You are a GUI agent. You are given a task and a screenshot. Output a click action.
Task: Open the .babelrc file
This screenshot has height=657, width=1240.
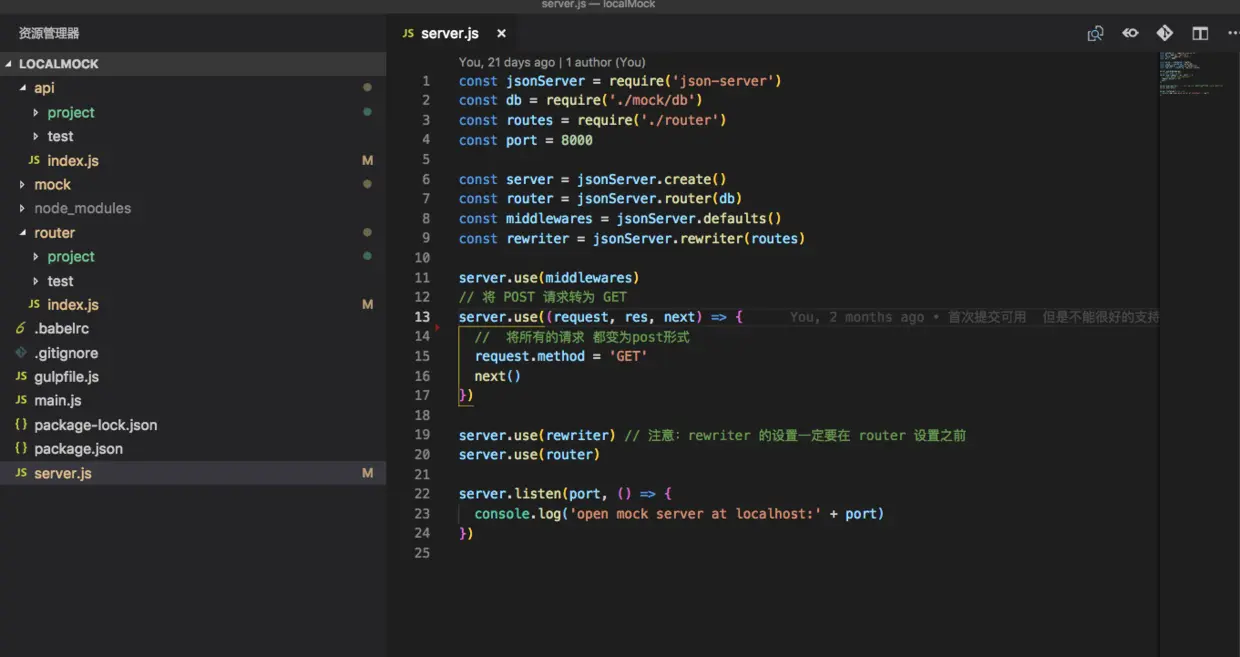pyautogui.click(x=62, y=329)
